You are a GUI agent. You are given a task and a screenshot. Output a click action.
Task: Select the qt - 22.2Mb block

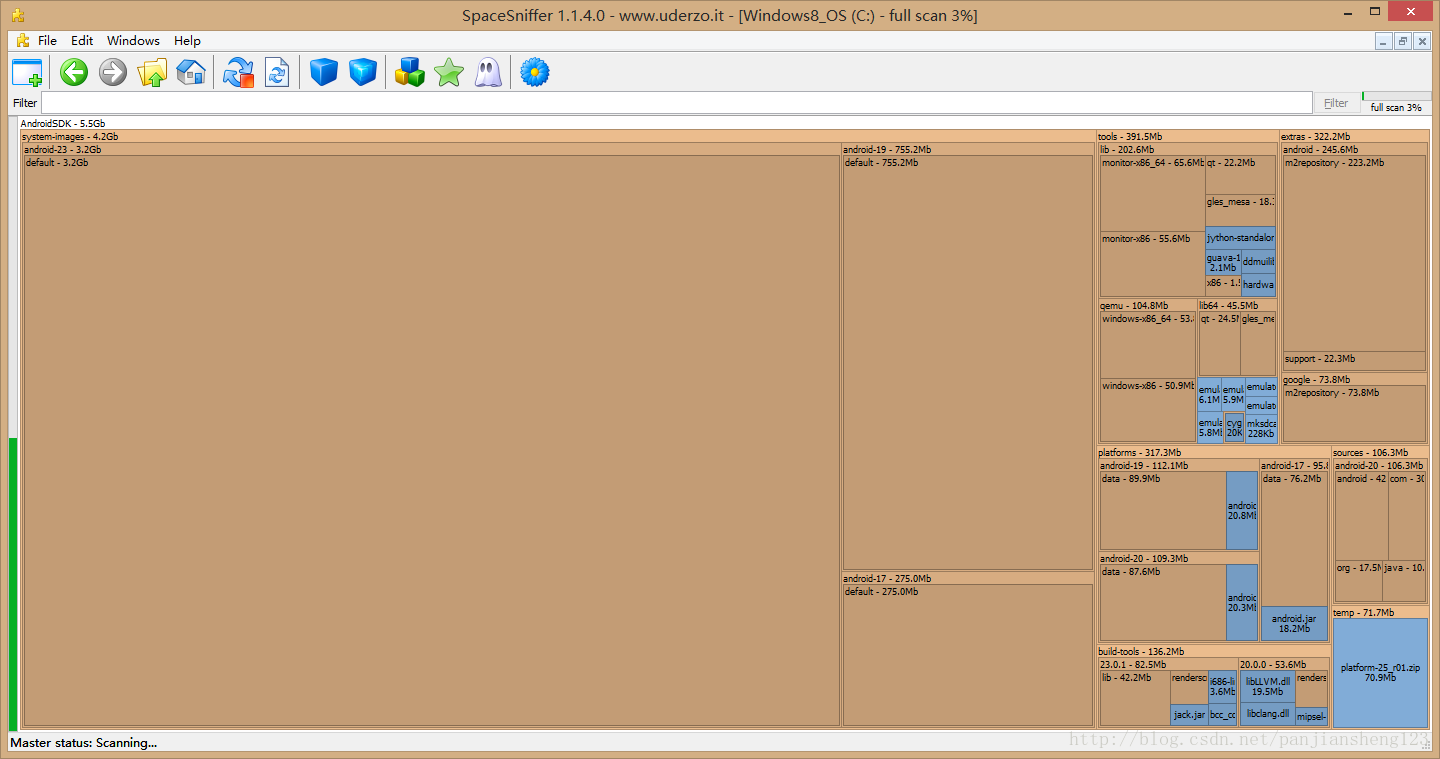pyautogui.click(x=1240, y=175)
